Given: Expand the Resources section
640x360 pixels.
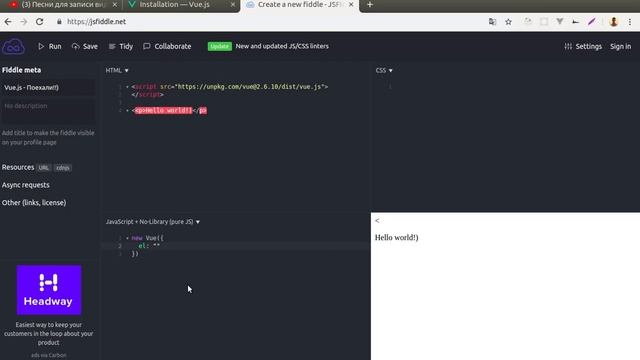Looking at the screenshot, I should (x=18, y=167).
